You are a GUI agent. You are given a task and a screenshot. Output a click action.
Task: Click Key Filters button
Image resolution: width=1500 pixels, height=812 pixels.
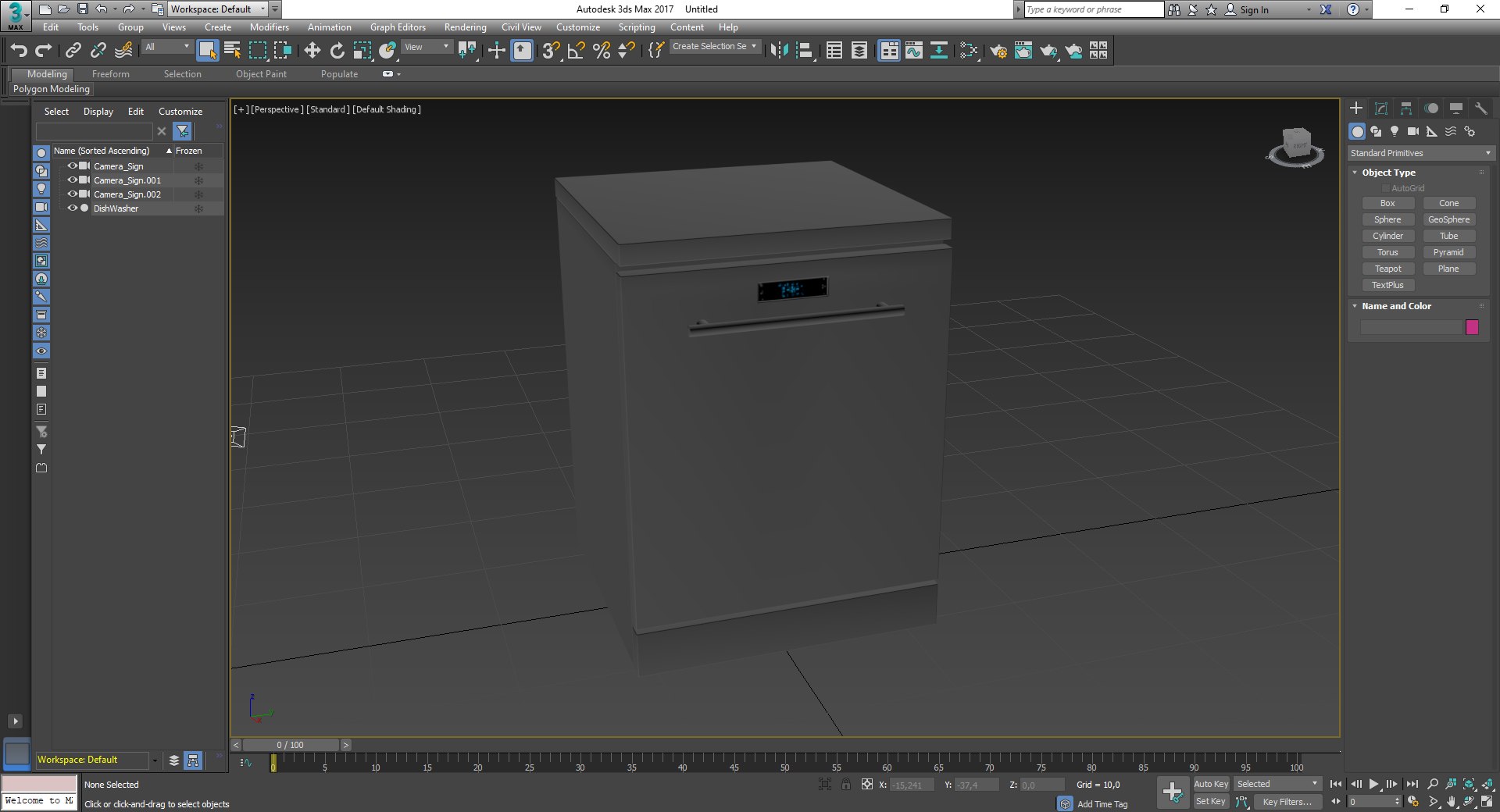(1287, 801)
